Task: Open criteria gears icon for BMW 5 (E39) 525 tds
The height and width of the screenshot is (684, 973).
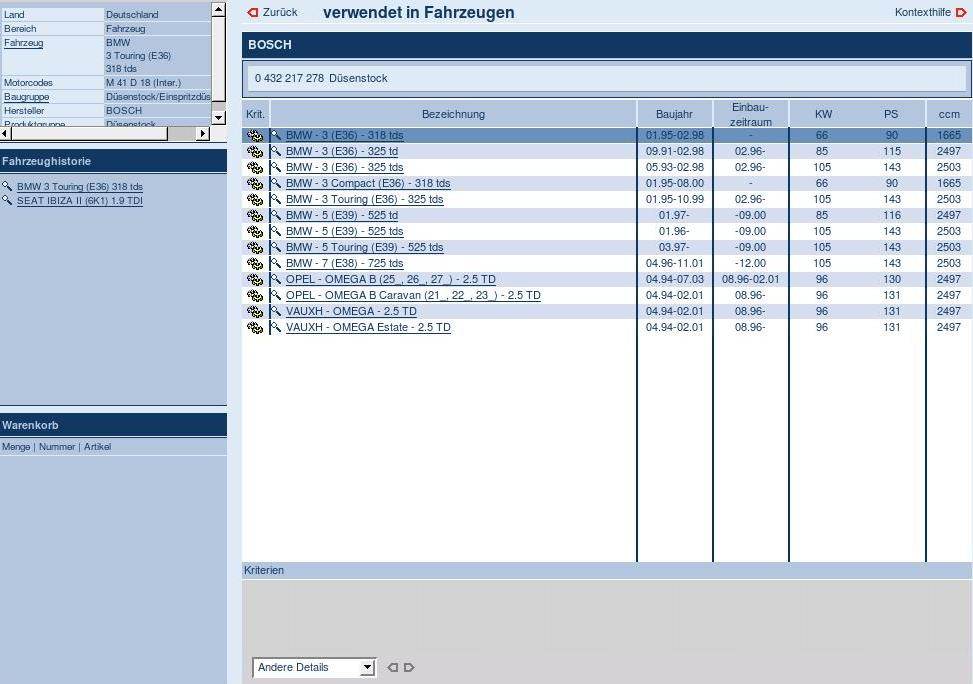Action: point(254,232)
